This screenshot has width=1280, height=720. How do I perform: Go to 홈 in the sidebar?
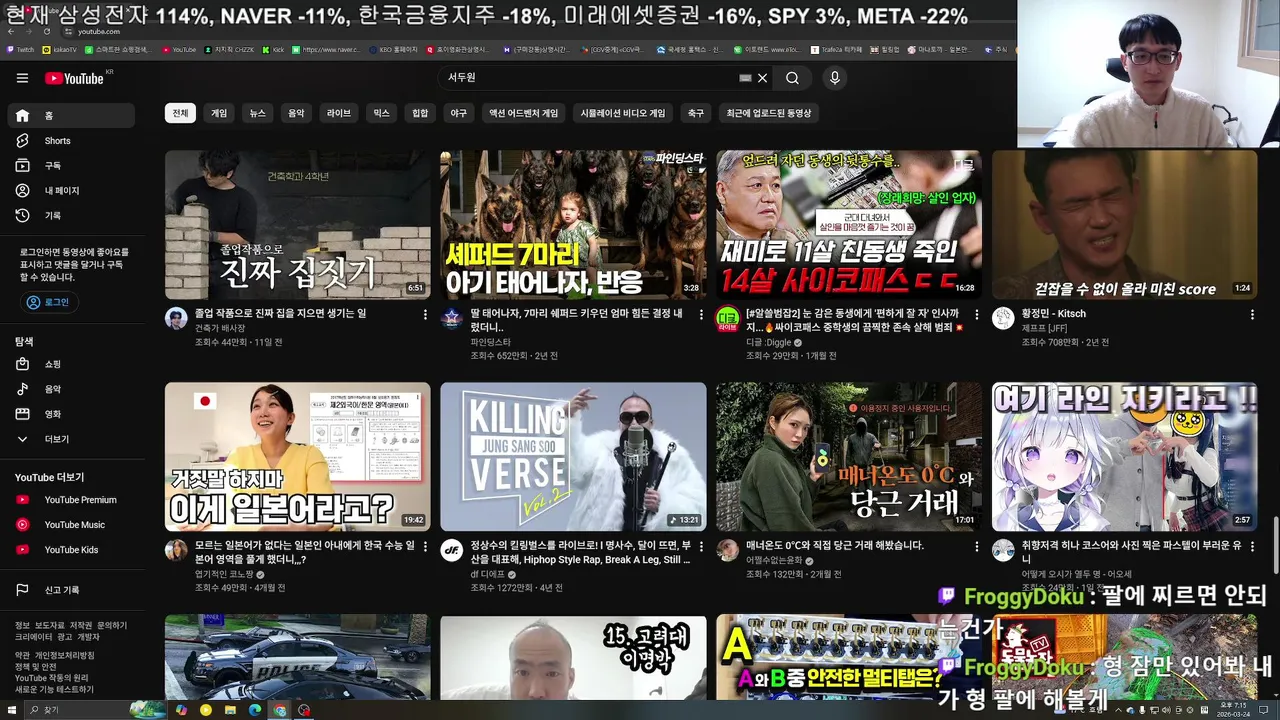coord(71,116)
